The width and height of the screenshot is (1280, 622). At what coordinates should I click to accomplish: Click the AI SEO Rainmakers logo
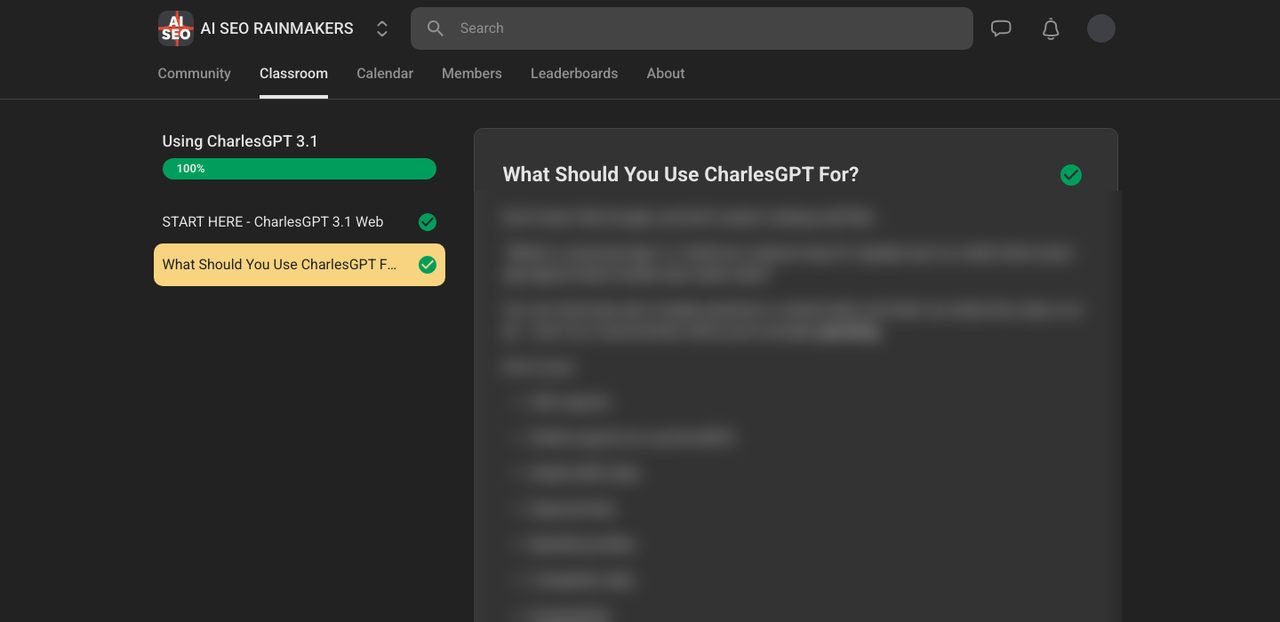click(176, 28)
